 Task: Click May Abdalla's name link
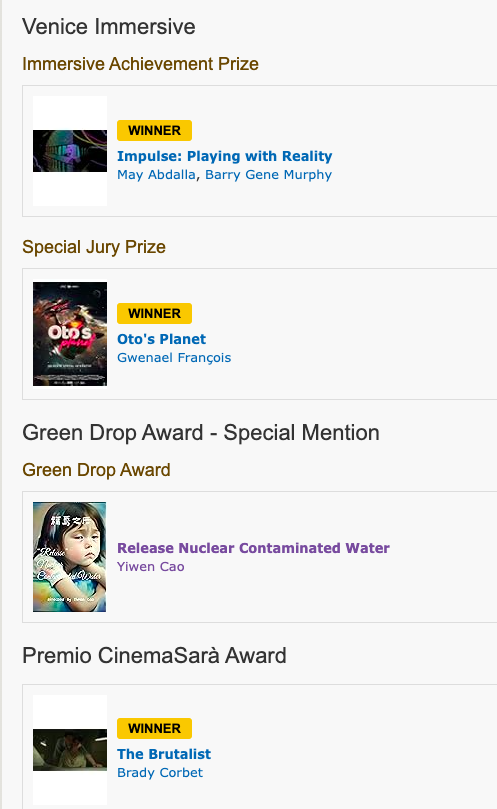[156, 174]
